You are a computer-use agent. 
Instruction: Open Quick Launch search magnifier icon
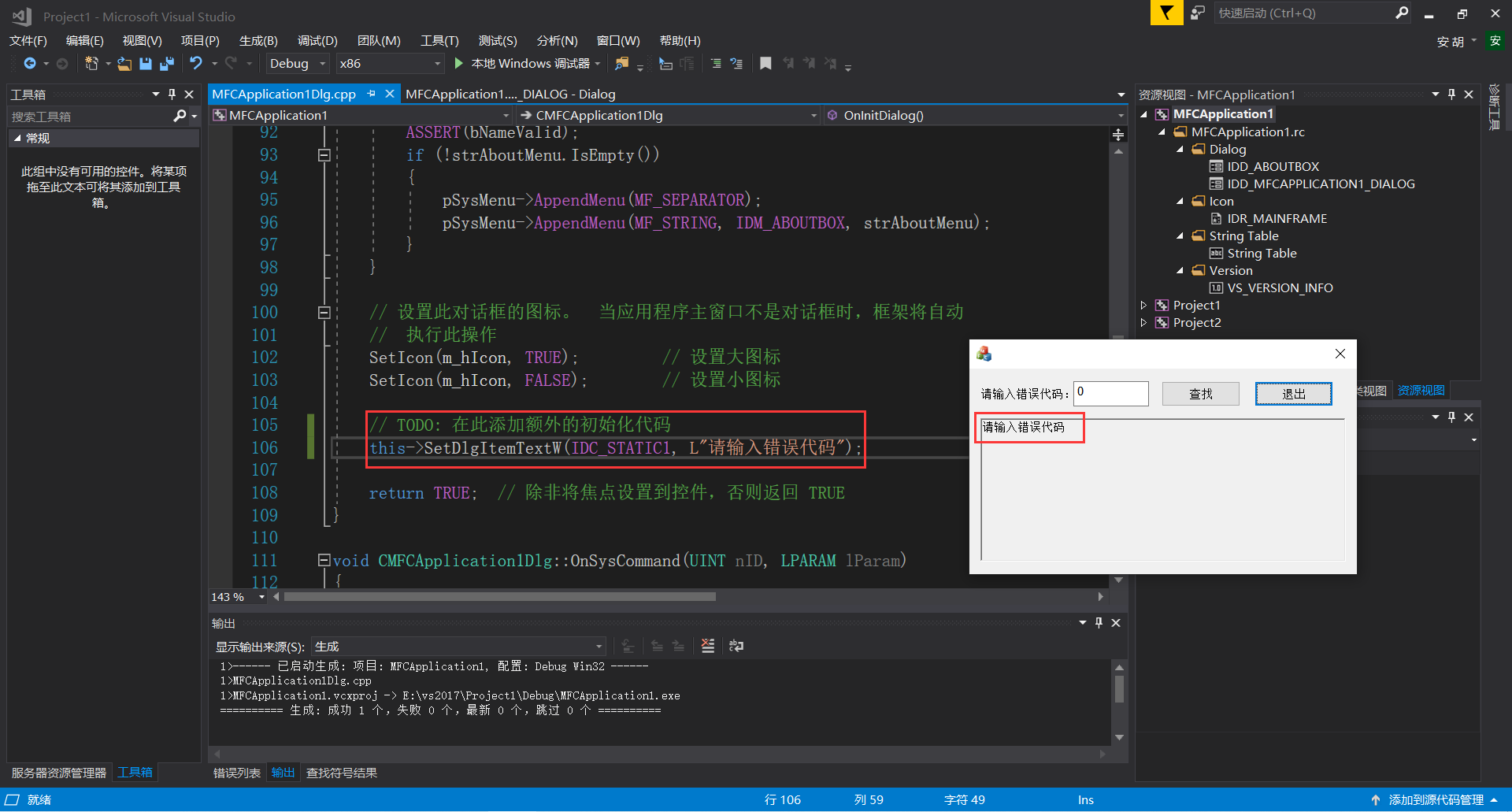(1402, 13)
